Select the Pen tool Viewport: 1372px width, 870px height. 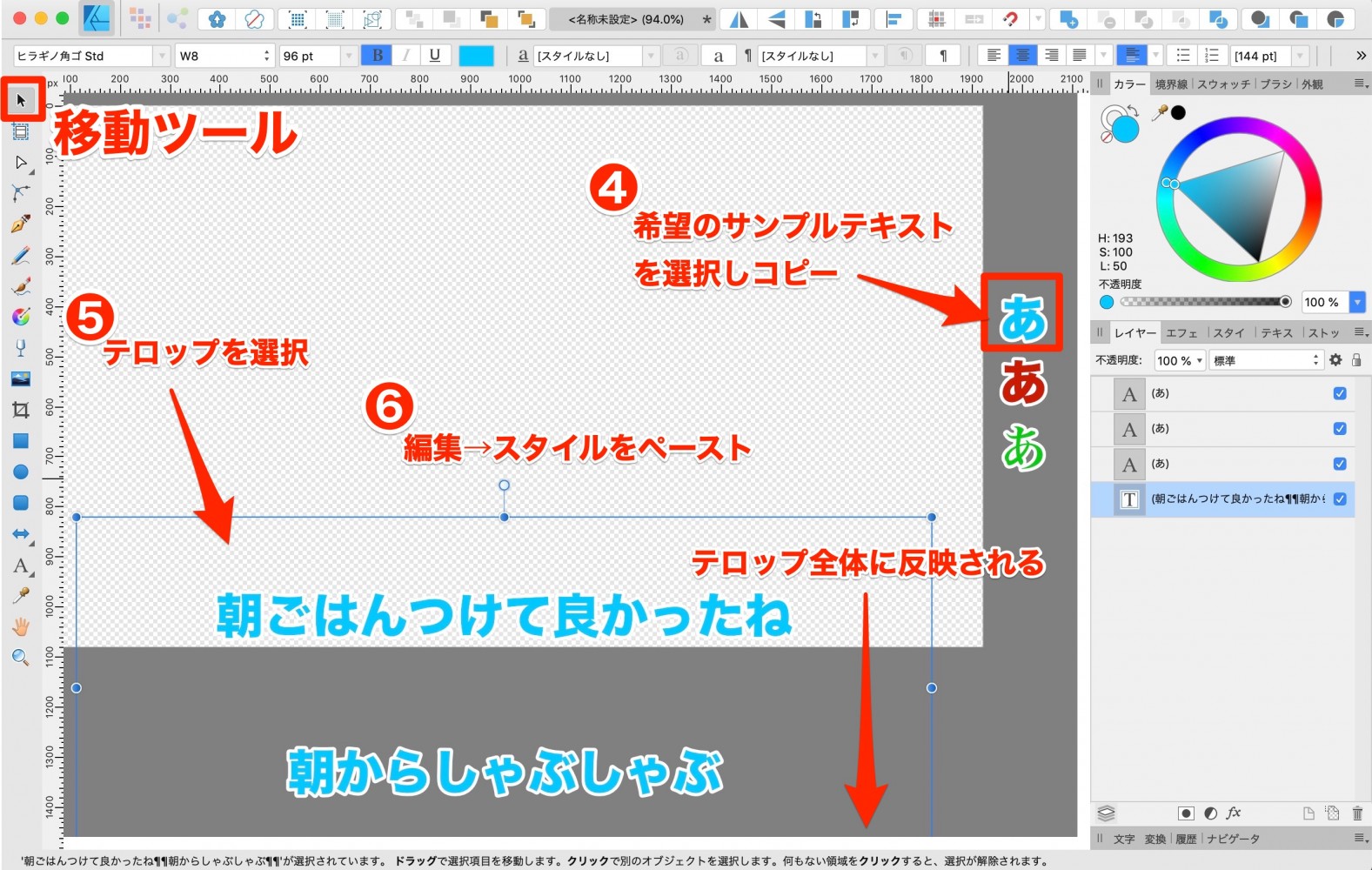pos(21,224)
